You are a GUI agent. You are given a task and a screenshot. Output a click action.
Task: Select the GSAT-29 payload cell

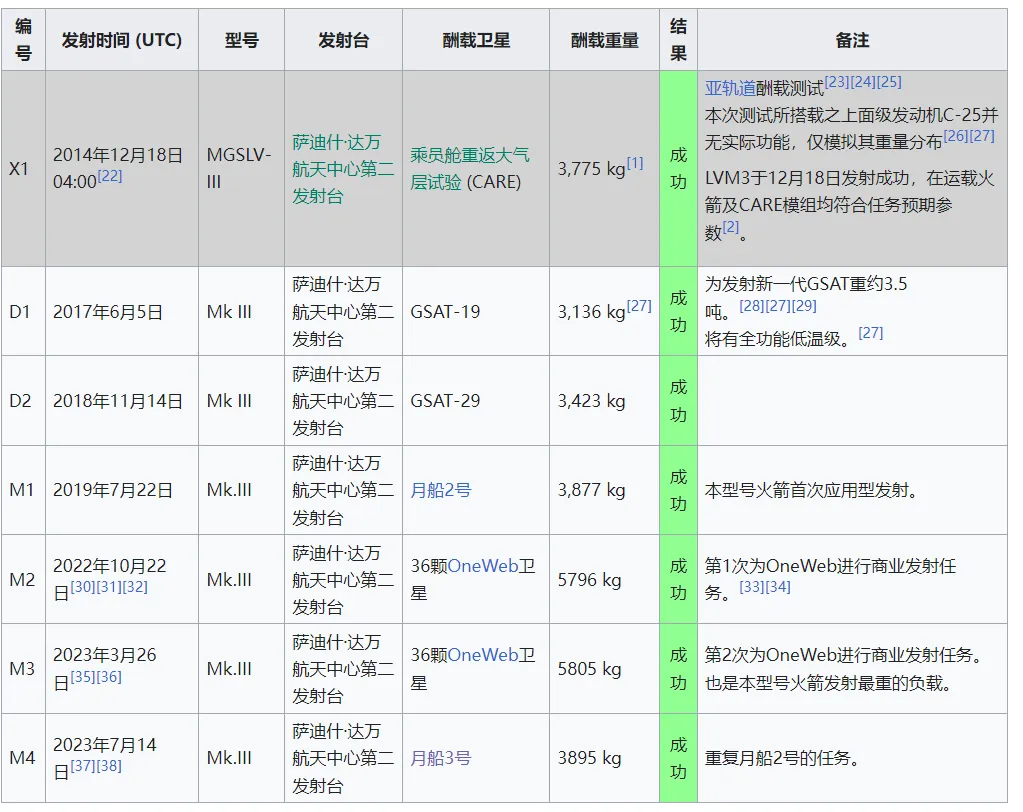(x=476, y=400)
